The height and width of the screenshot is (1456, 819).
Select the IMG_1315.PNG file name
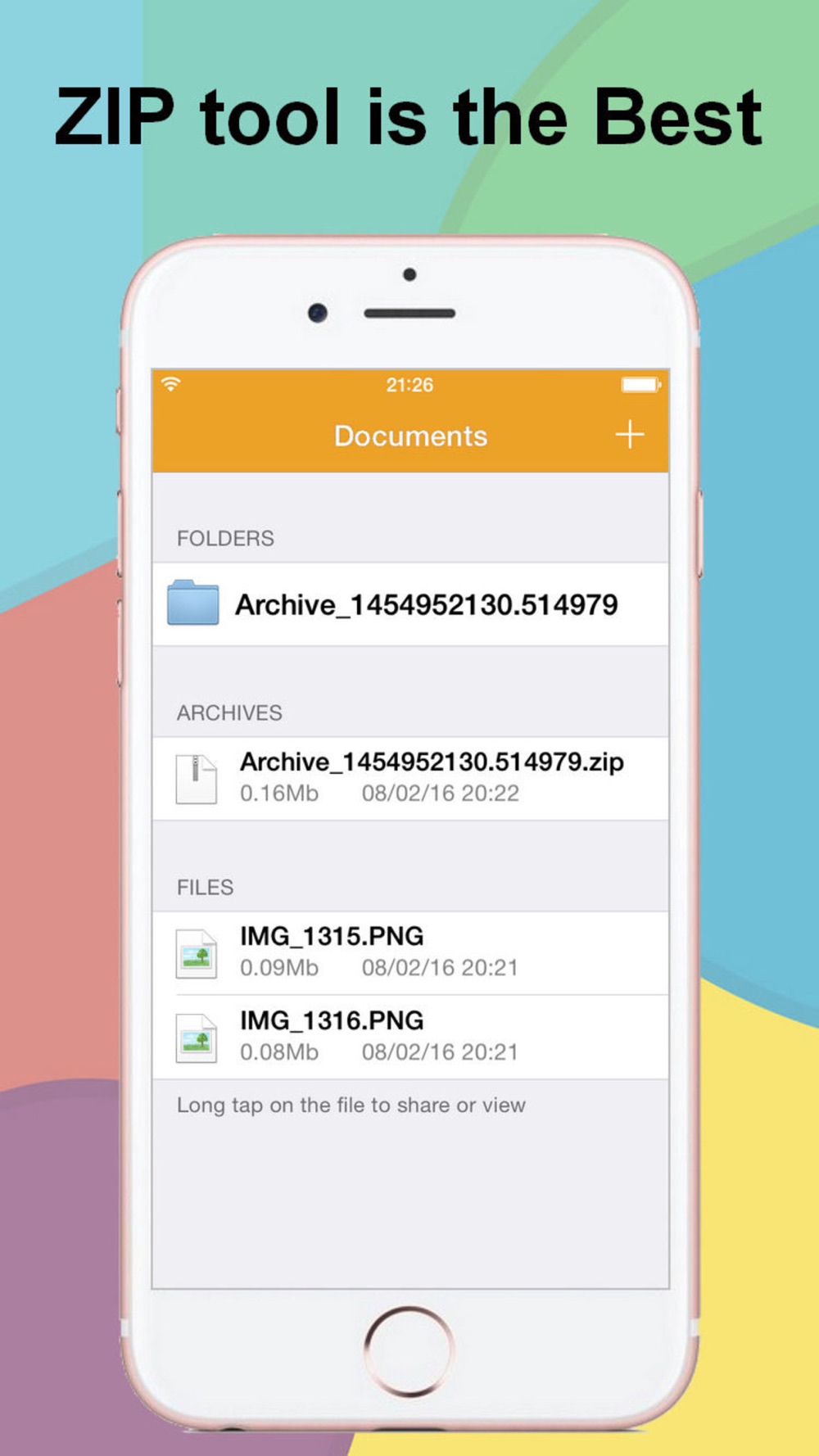click(332, 936)
